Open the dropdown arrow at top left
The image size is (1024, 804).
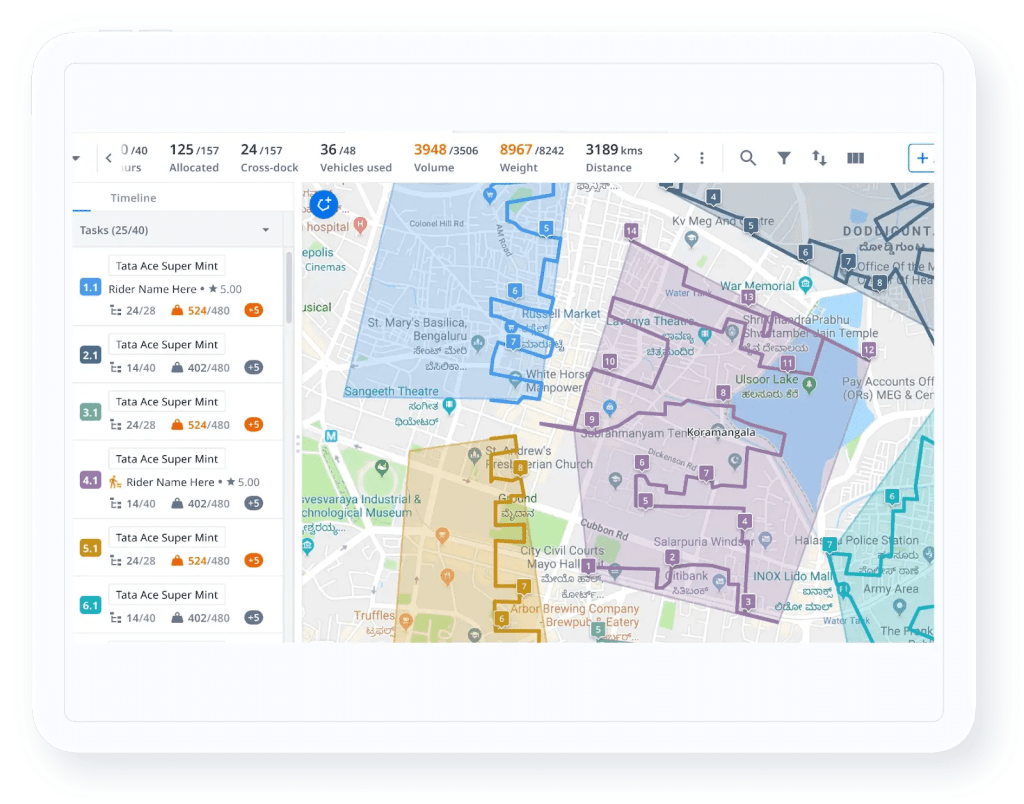click(x=76, y=158)
